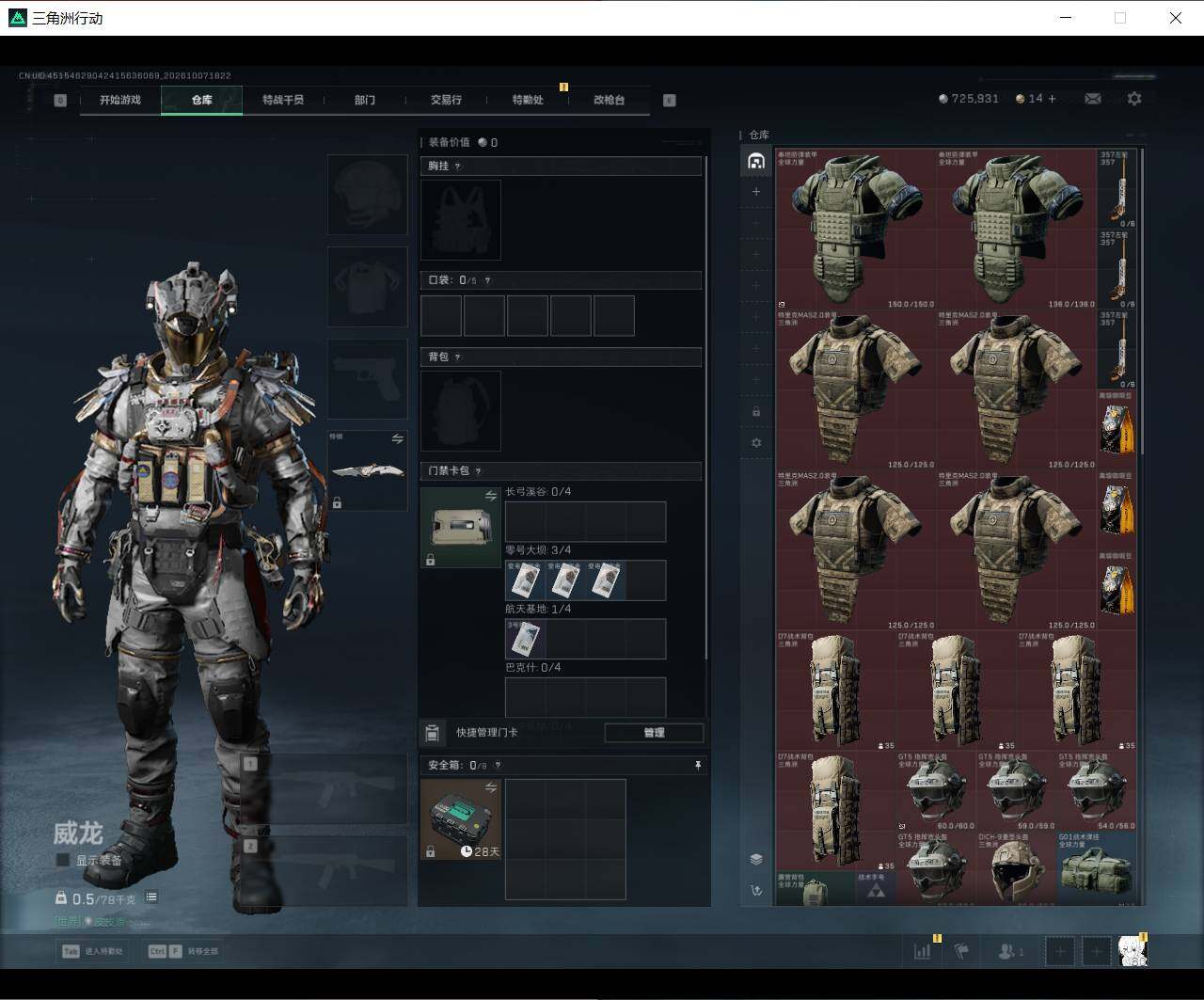
Task: Open the mail envelope icon
Action: pos(1092,99)
